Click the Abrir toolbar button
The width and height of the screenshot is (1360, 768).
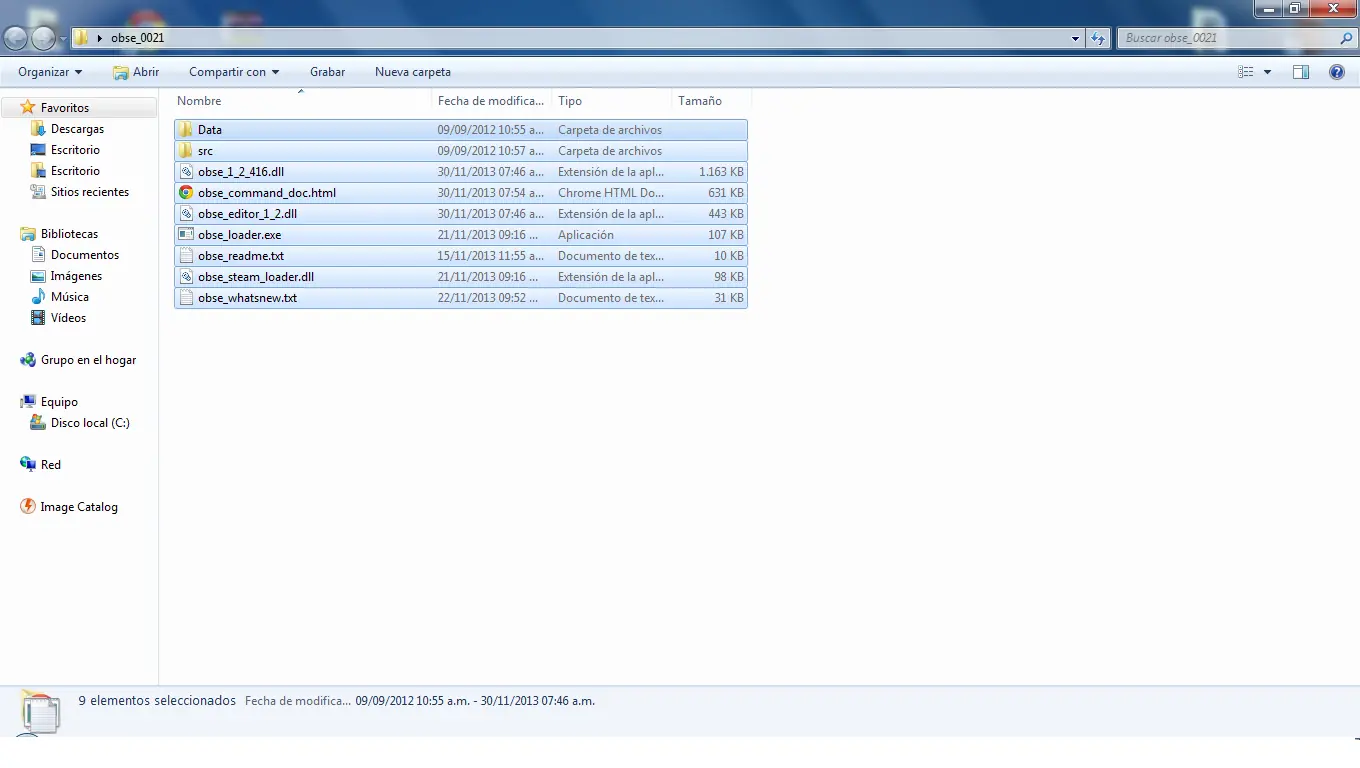click(x=136, y=72)
